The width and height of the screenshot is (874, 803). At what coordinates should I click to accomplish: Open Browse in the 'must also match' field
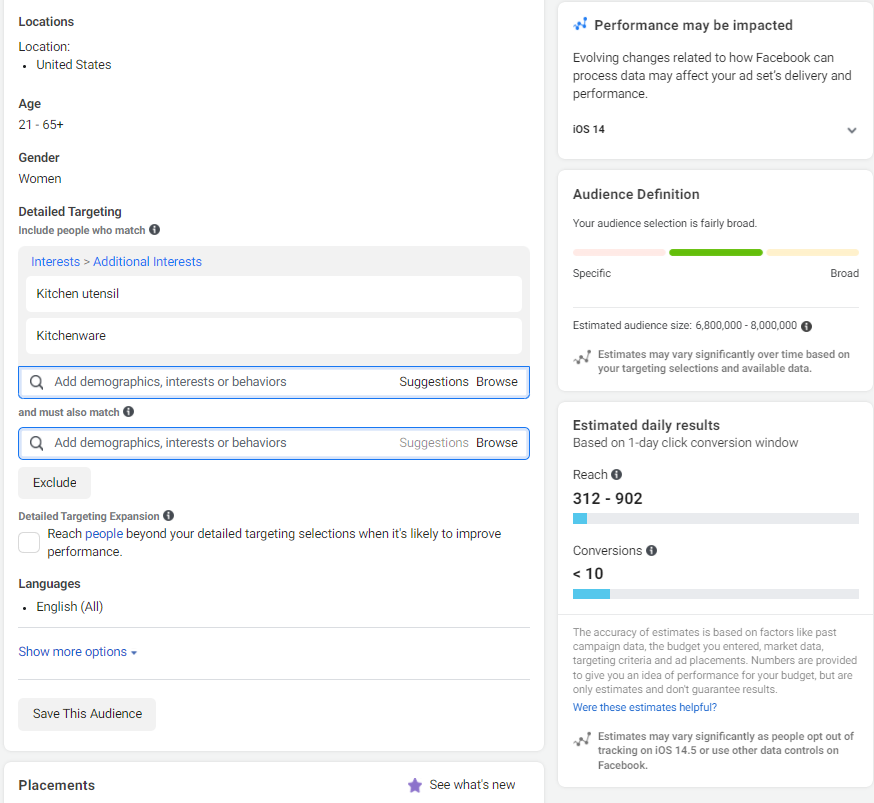click(497, 443)
